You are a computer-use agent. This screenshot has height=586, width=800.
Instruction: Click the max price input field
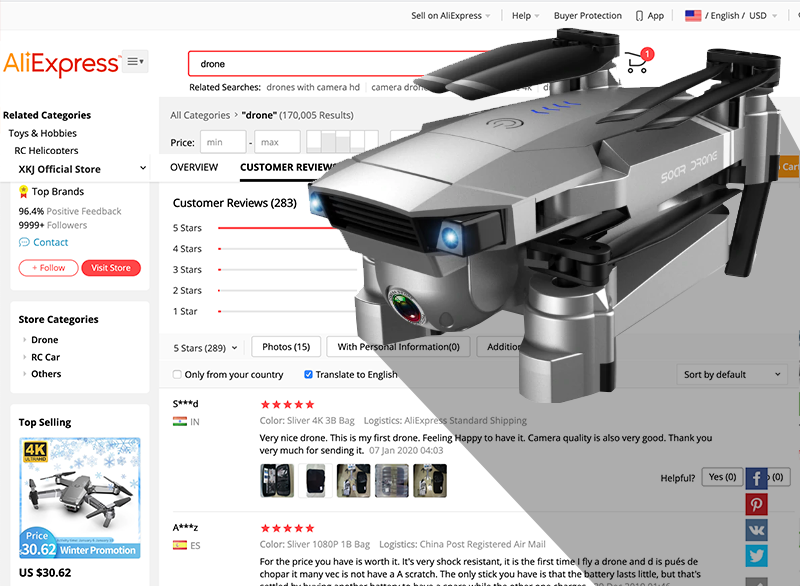pyautogui.click(x=278, y=142)
